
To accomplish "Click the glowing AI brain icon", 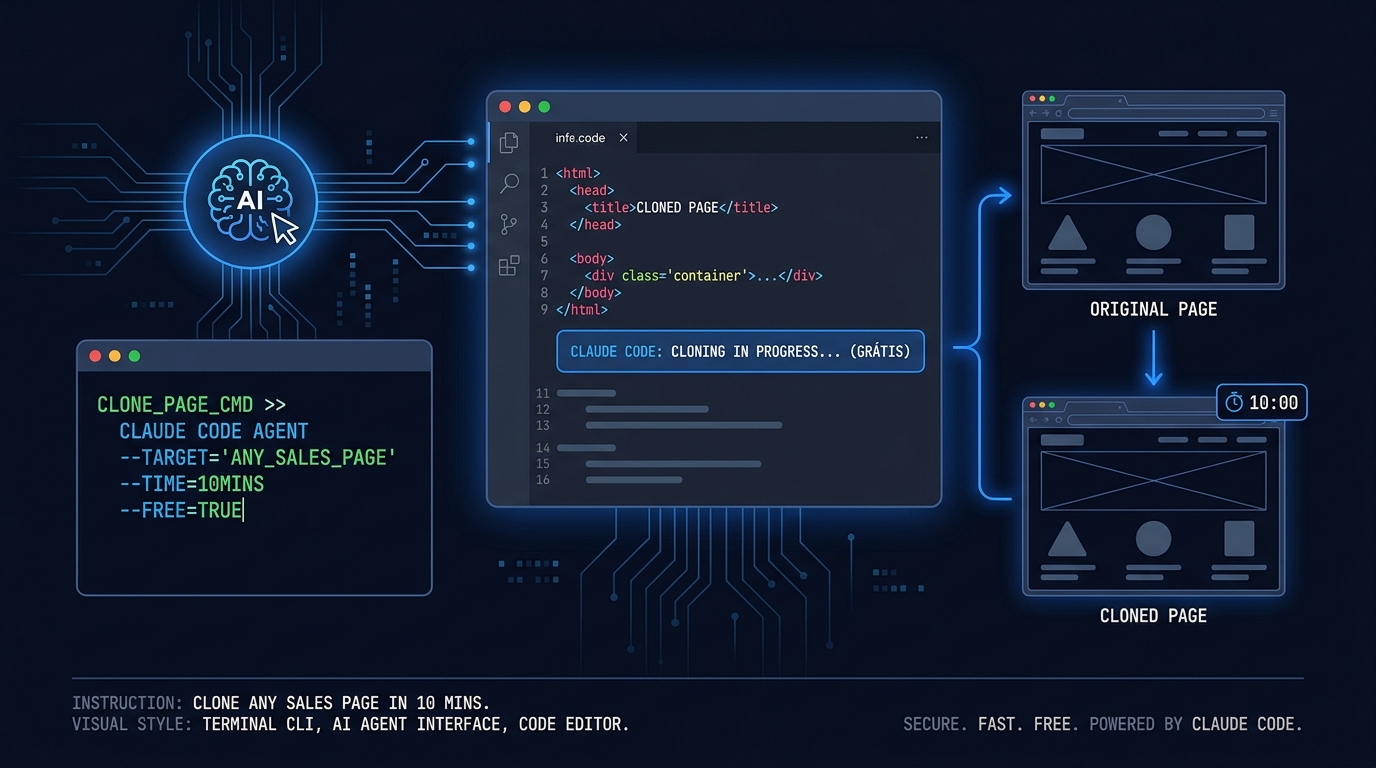I will tap(250, 200).
